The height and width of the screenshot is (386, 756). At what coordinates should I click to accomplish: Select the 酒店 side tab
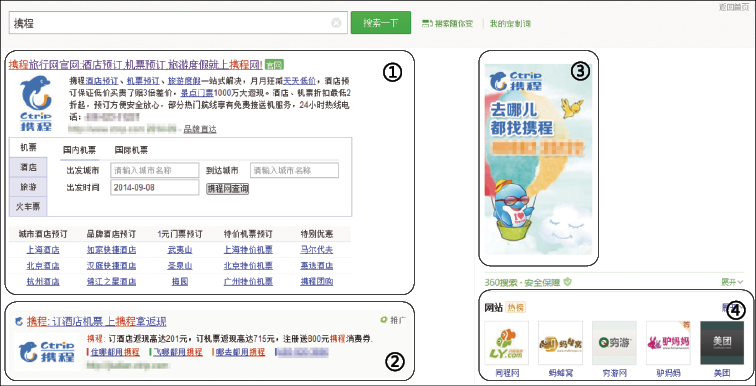(x=28, y=167)
